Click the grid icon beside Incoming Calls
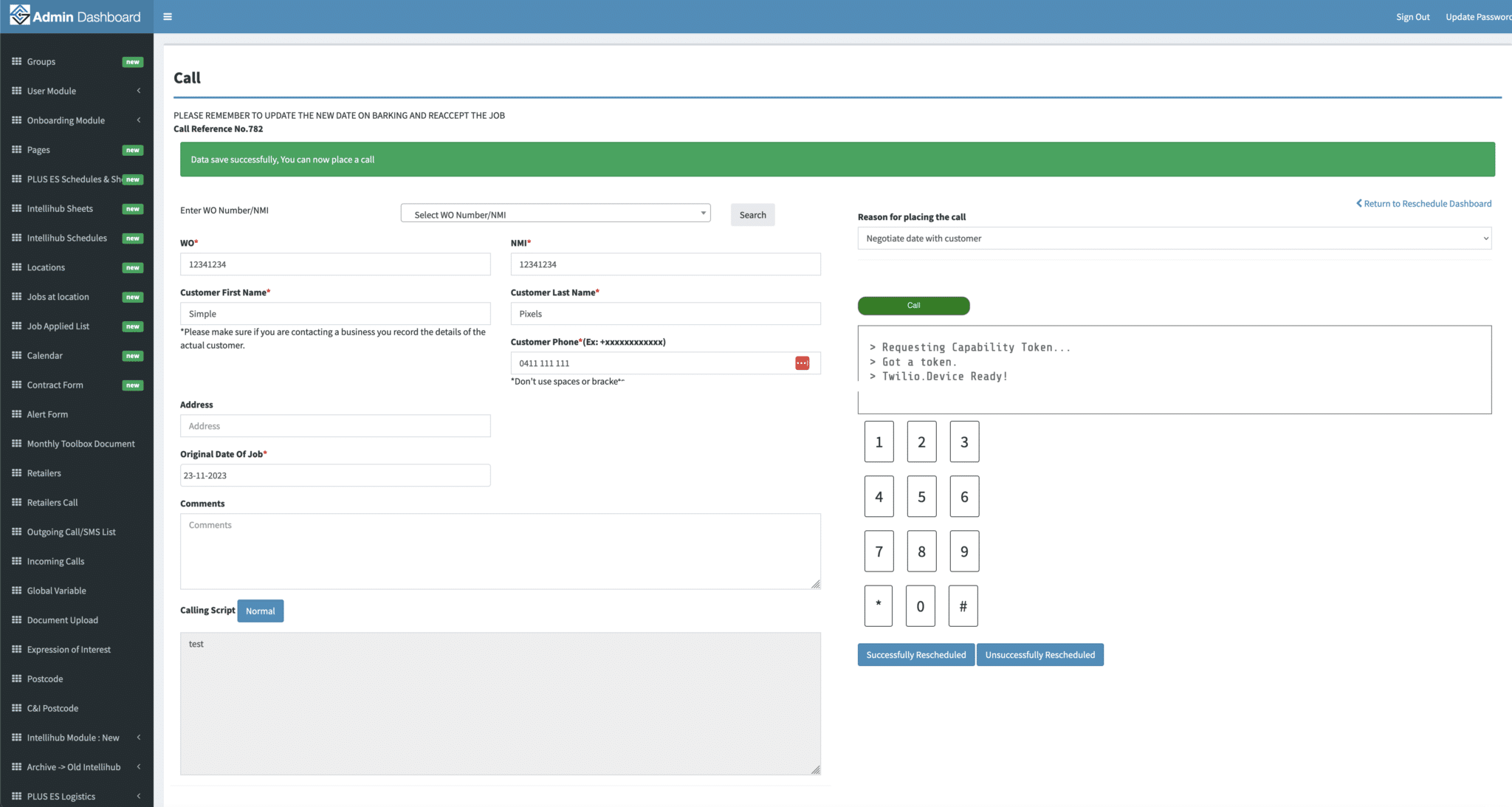 (16, 561)
